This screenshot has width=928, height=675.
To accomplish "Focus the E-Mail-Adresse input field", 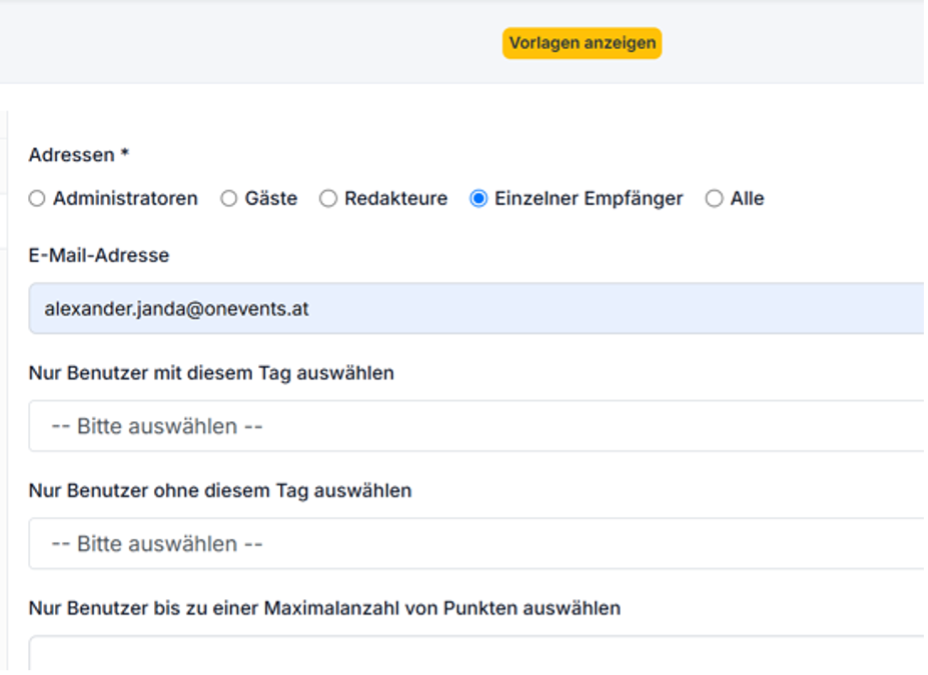I will [476, 309].
